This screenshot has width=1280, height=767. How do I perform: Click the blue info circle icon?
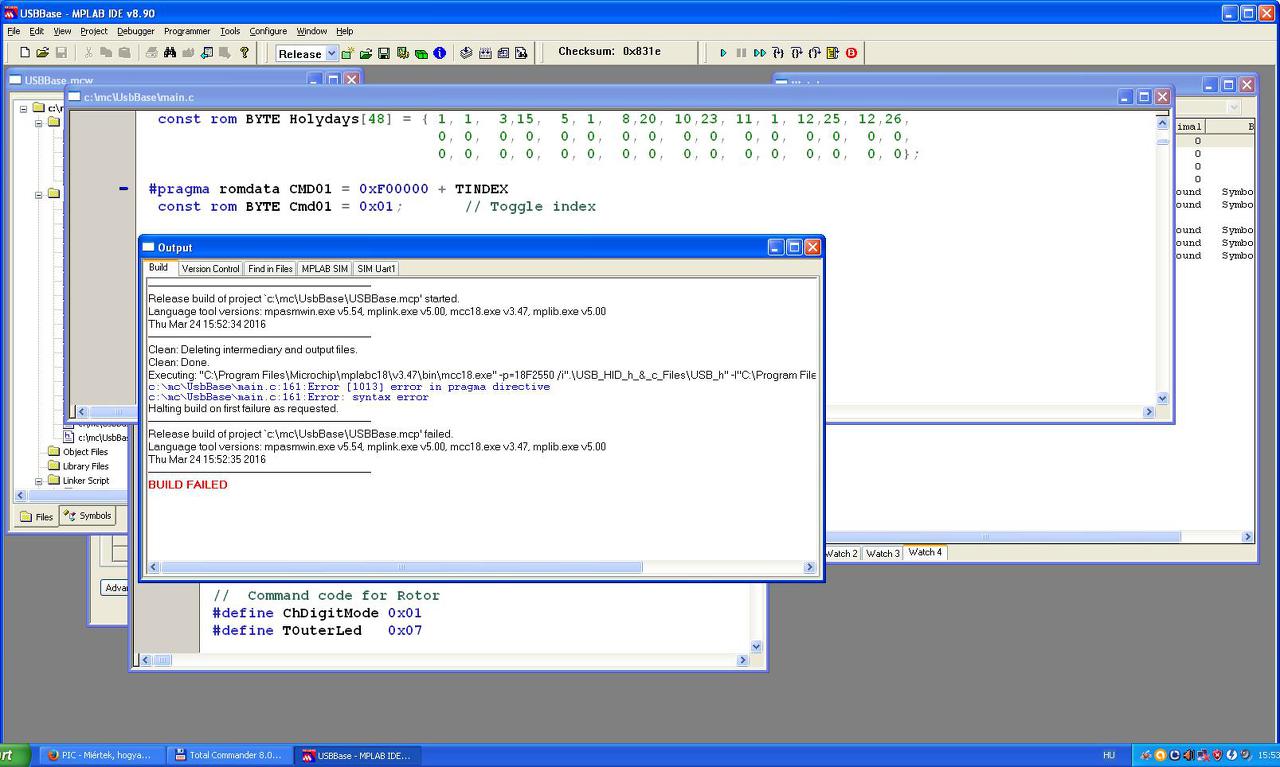click(x=439, y=53)
